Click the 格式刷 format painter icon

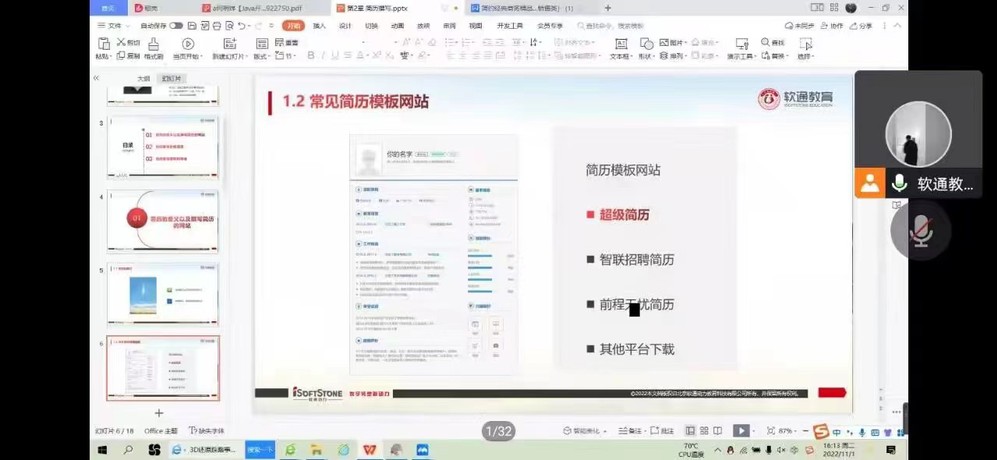pos(153,44)
